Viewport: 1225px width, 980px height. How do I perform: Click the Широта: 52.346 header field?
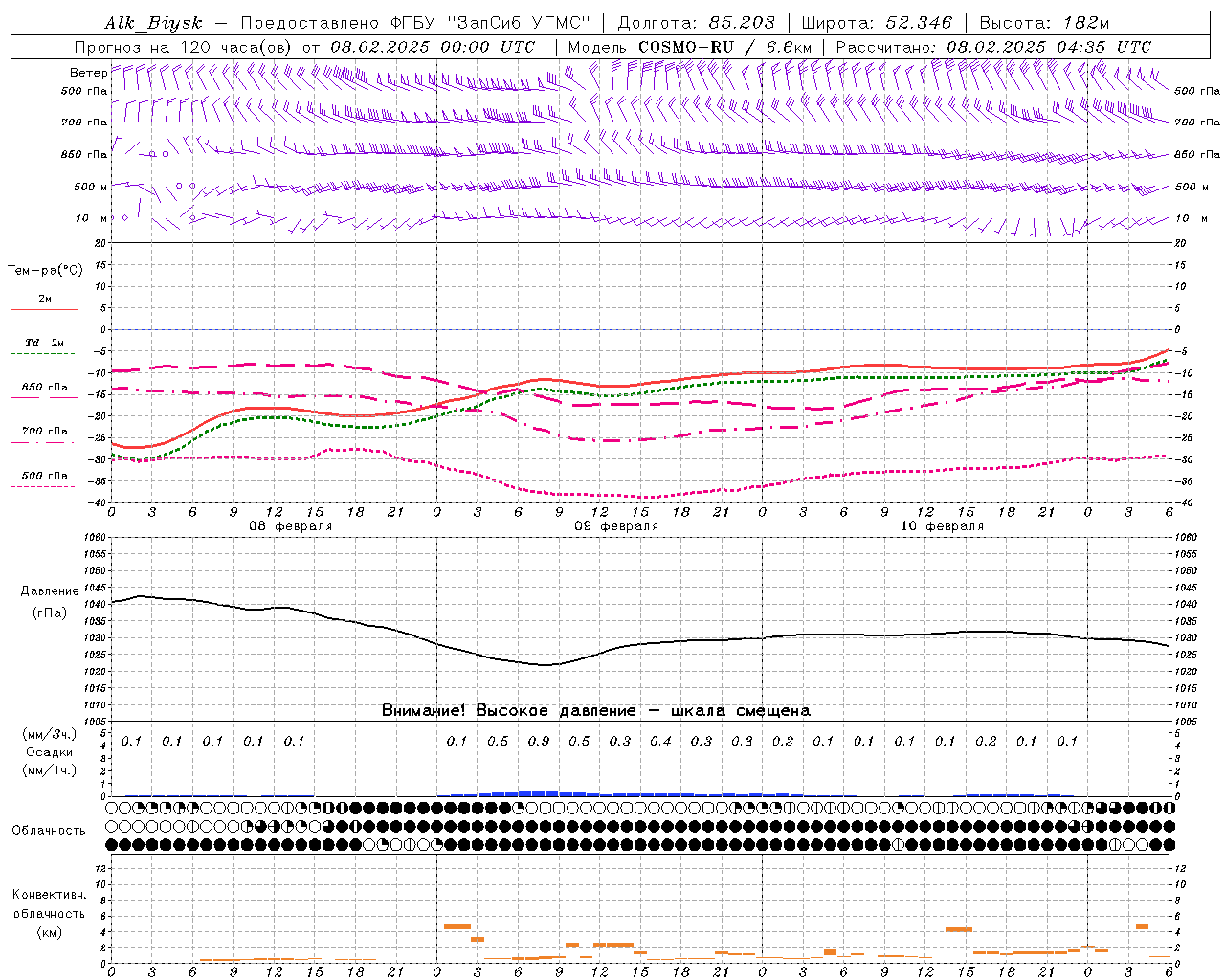(x=877, y=23)
